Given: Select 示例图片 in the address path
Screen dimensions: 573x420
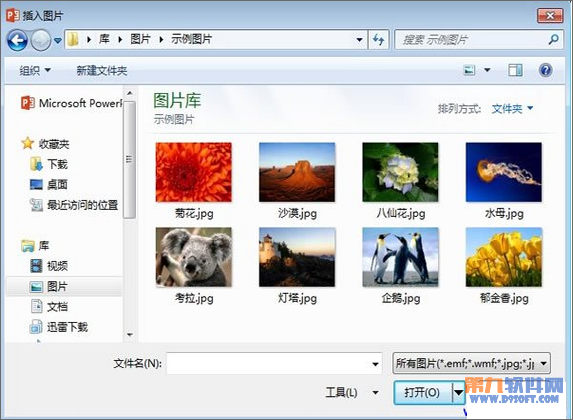Looking at the screenshot, I should pos(191,39).
